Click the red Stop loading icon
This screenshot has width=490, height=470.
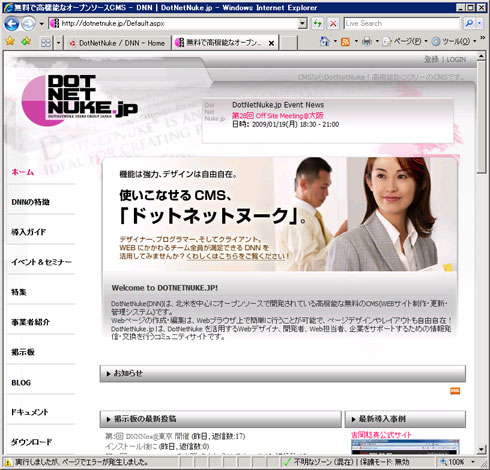(333, 23)
